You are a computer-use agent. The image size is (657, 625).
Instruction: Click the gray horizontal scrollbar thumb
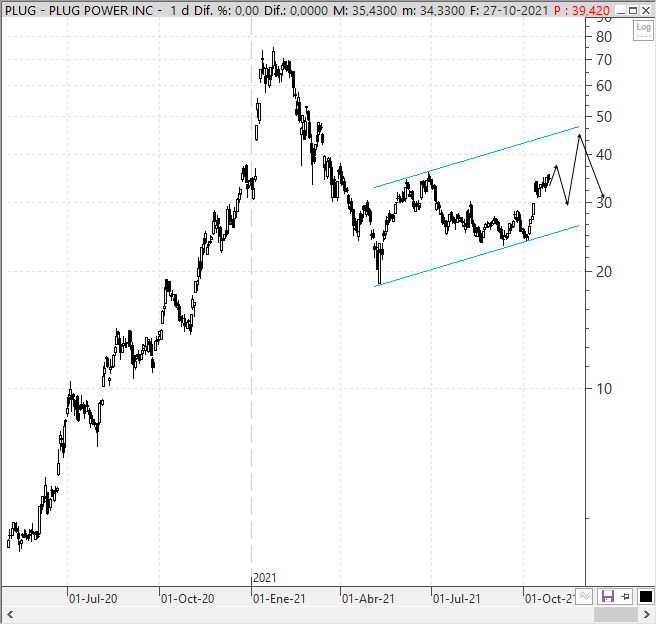pyautogui.click(x=616, y=615)
